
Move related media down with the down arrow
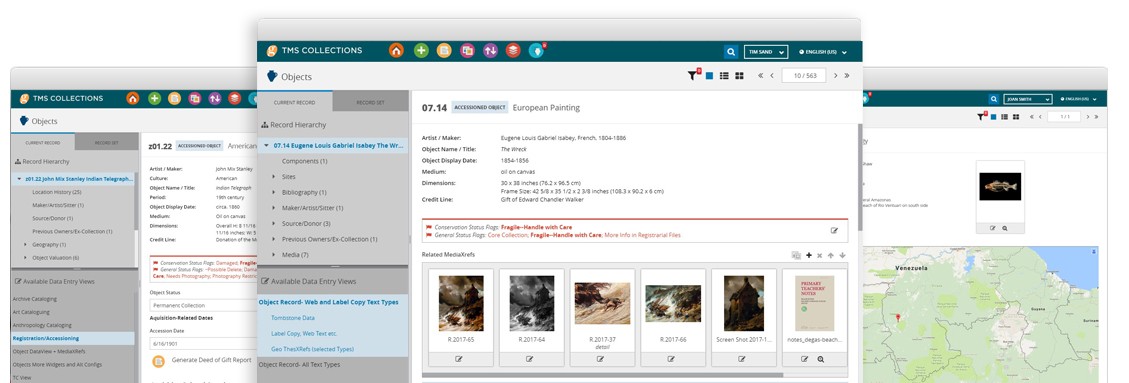pyautogui.click(x=842, y=255)
